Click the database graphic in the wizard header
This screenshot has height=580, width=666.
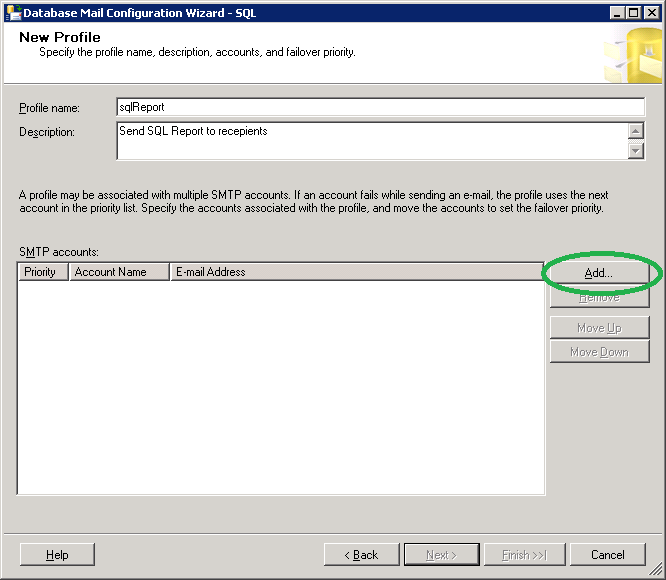coord(633,55)
